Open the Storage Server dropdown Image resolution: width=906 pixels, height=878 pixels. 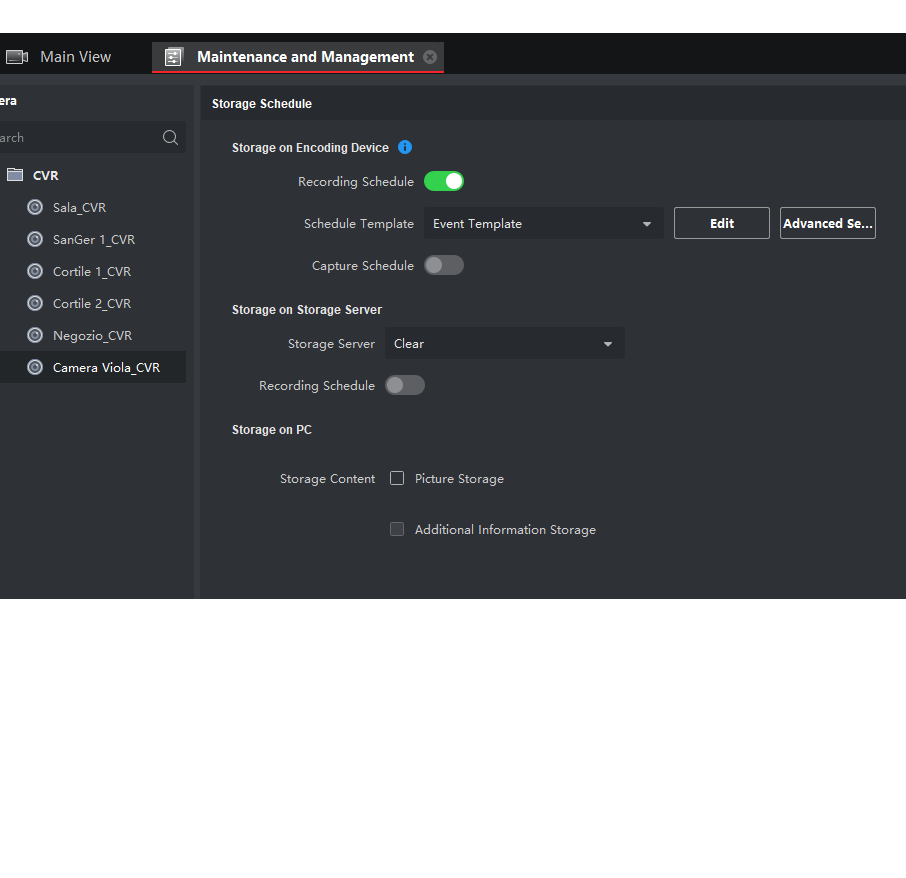pos(504,344)
